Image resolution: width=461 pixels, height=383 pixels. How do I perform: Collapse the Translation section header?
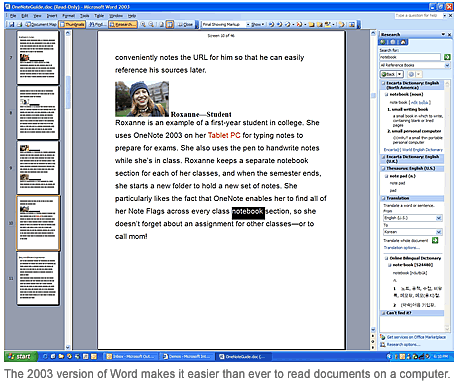tap(383, 198)
